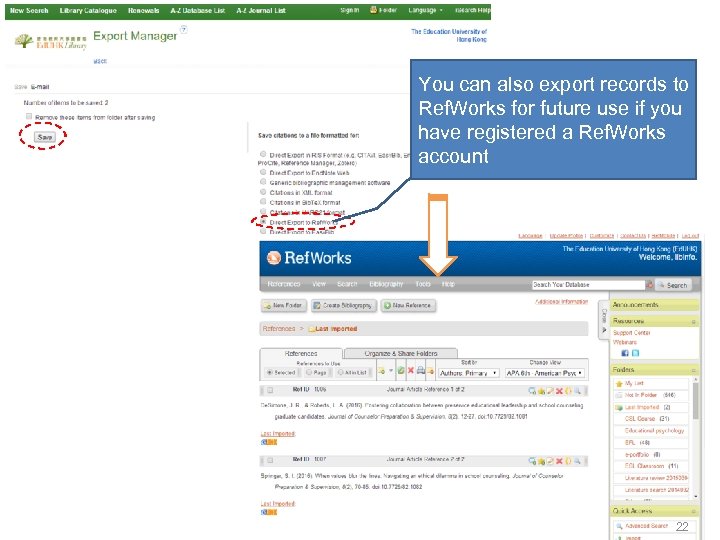Switch to Organize & Share Folders tab
This screenshot has height=540, width=720.
[400, 353]
